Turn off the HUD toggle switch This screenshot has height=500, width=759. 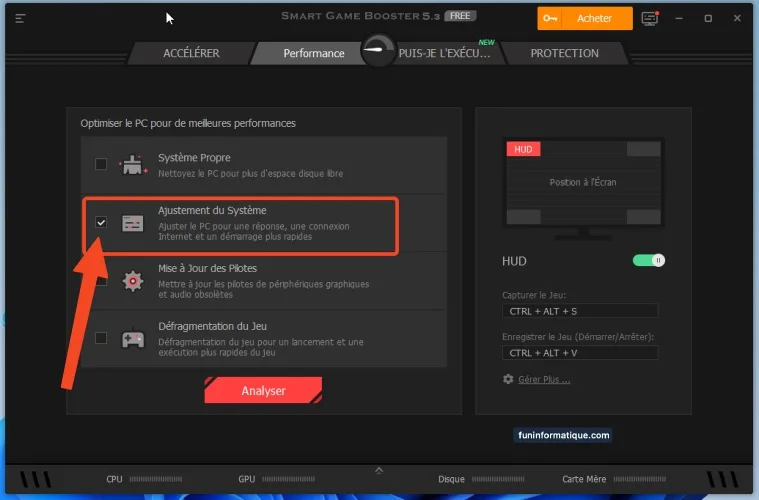click(x=649, y=260)
